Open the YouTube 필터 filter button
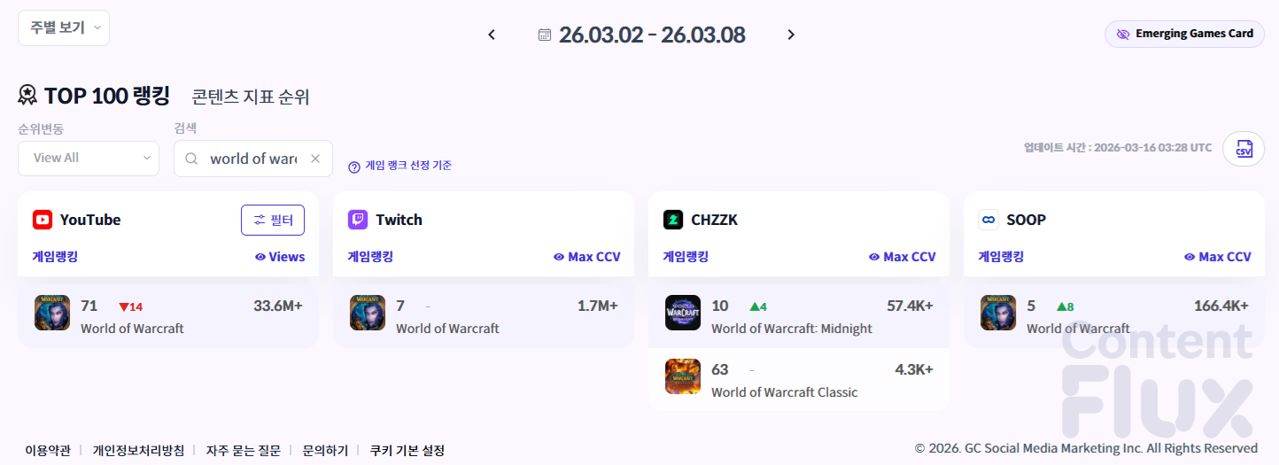The width and height of the screenshot is (1279, 465). (272, 220)
